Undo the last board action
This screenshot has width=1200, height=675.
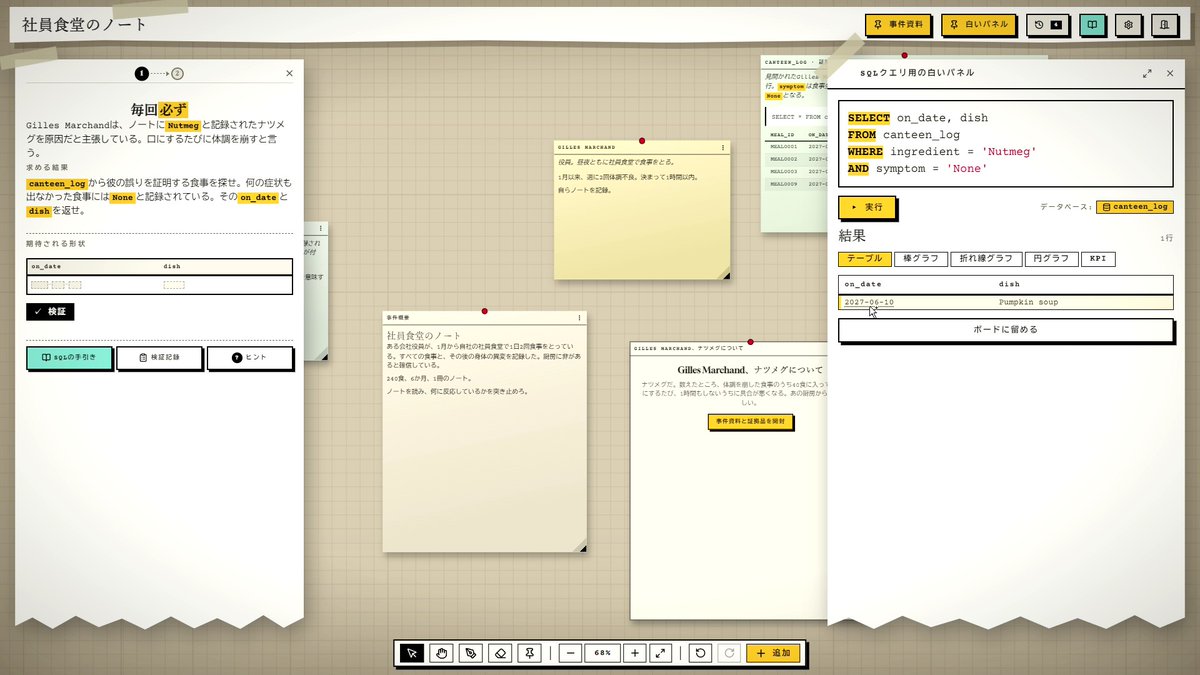click(x=700, y=653)
